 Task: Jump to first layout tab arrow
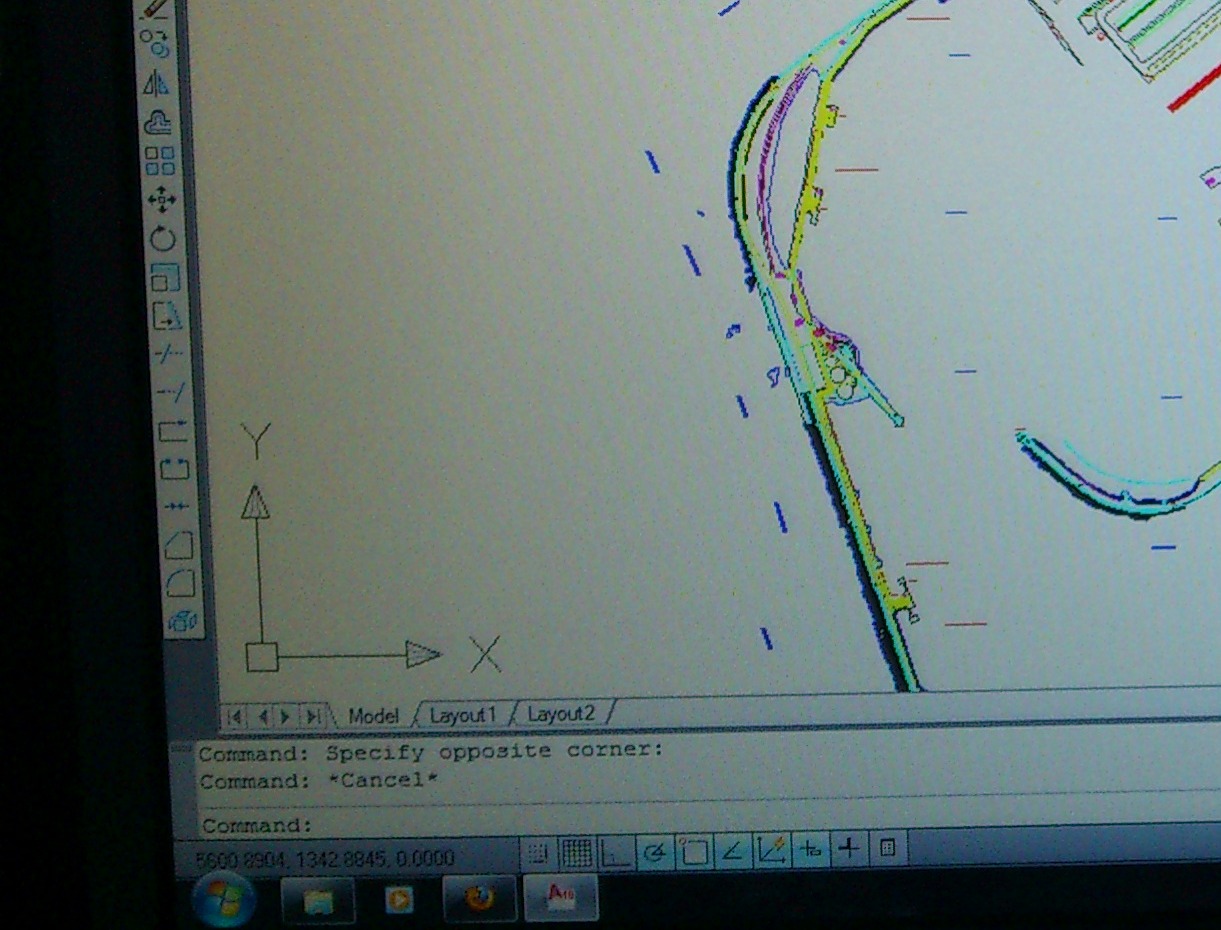coord(236,717)
